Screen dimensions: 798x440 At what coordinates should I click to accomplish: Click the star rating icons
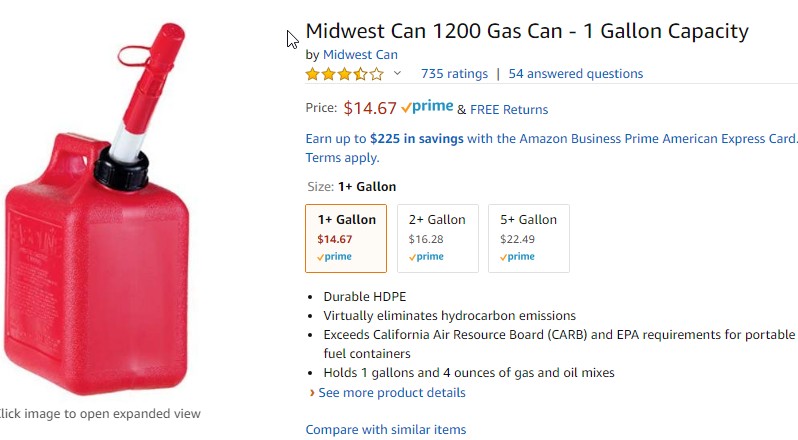[x=345, y=74]
